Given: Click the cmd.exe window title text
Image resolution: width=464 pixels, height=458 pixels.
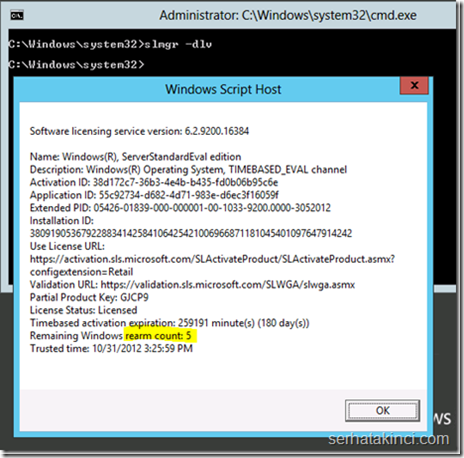Looking at the screenshot, I should tap(288, 15).
